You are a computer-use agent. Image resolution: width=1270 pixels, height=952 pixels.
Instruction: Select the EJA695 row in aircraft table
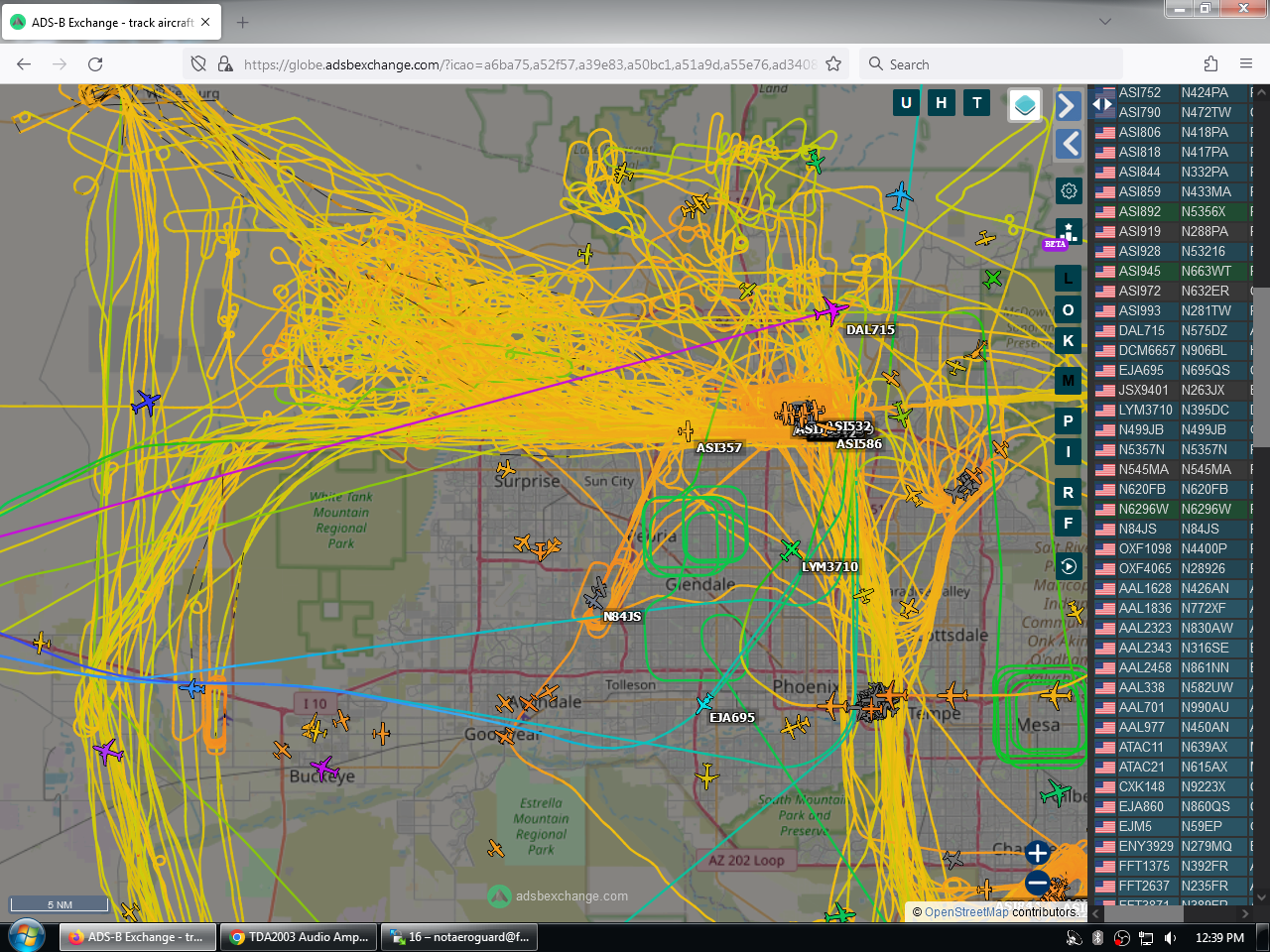[x=1172, y=370]
